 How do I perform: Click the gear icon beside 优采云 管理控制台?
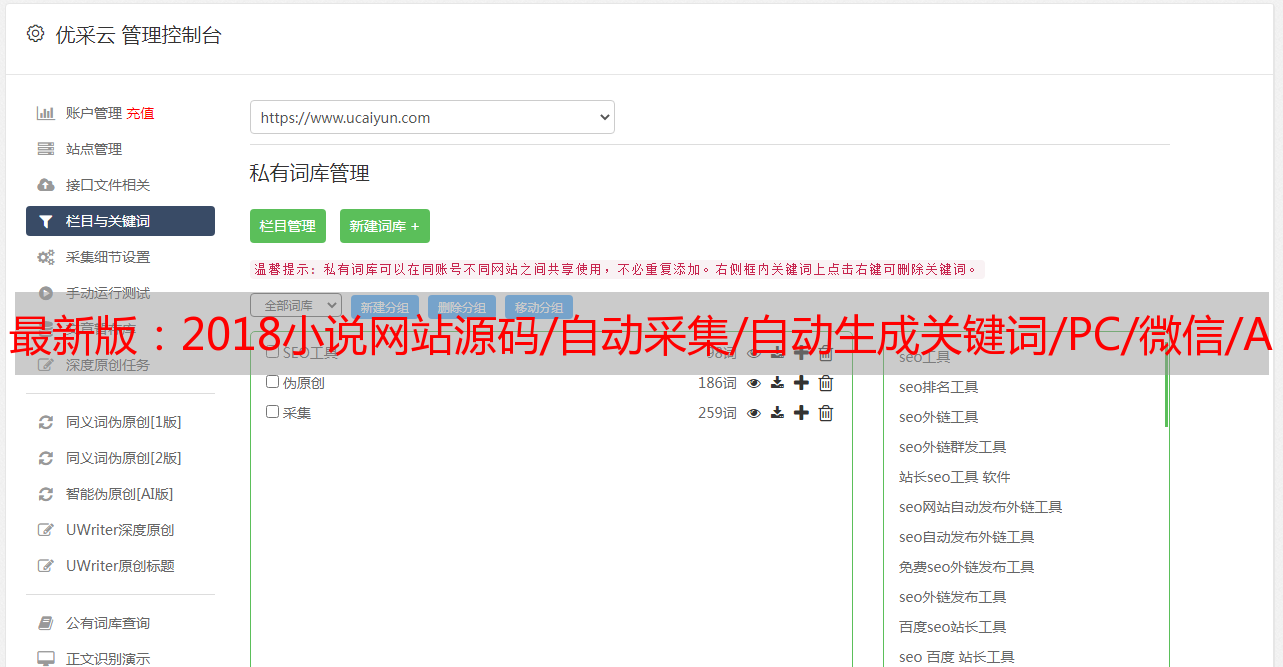[x=35, y=34]
